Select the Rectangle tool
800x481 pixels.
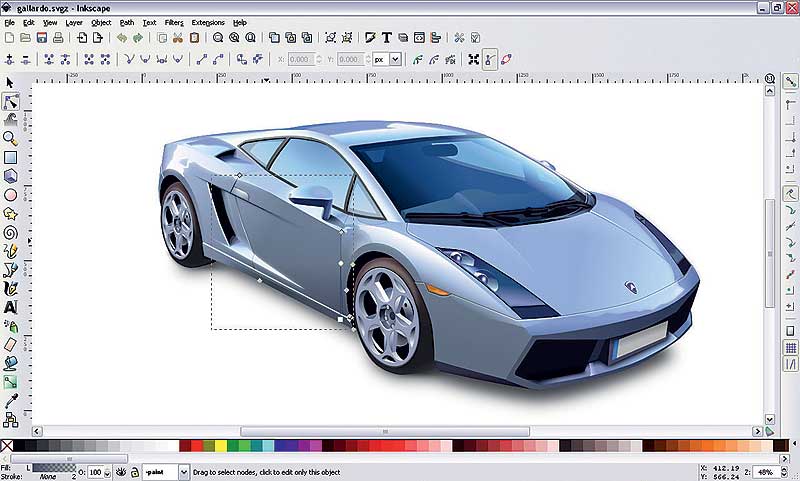click(x=10, y=157)
